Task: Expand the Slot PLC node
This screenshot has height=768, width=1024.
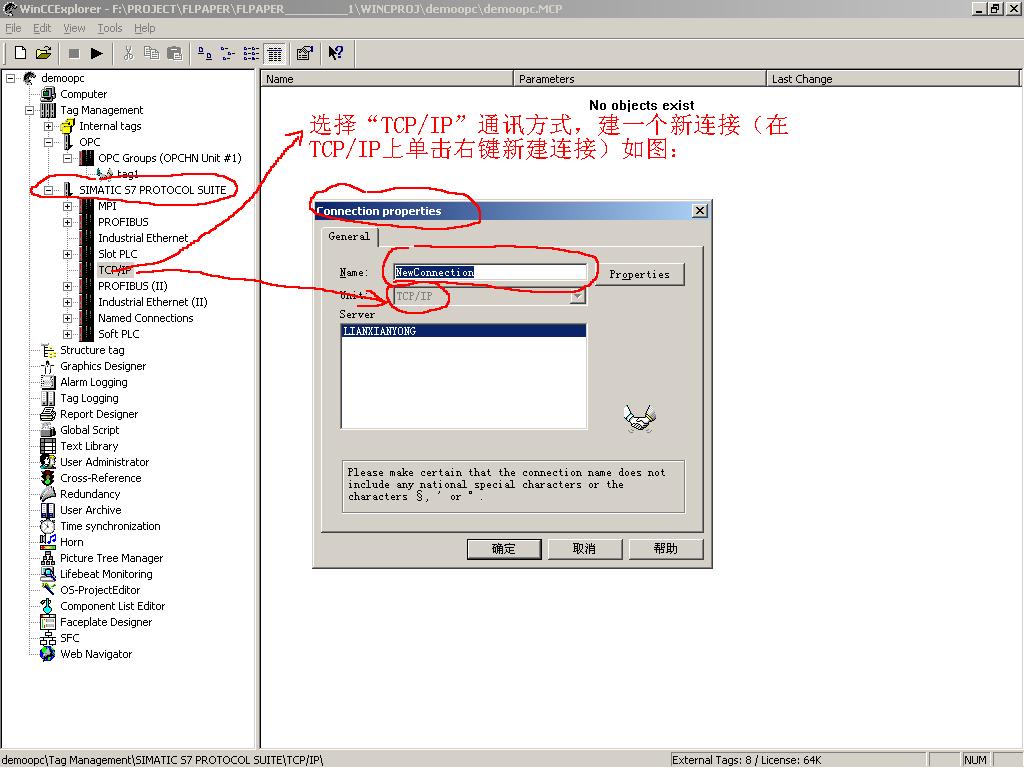Action: [67, 254]
